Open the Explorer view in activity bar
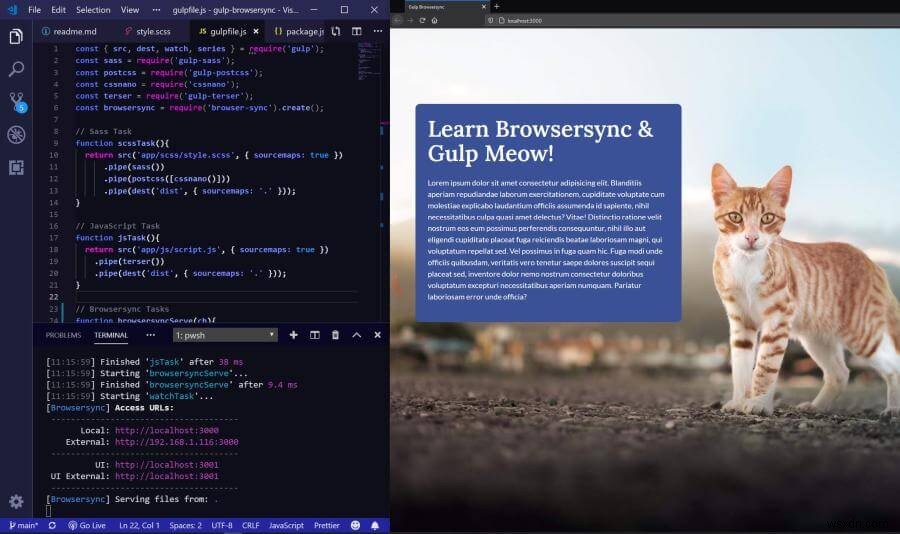900x534 pixels. coord(16,37)
